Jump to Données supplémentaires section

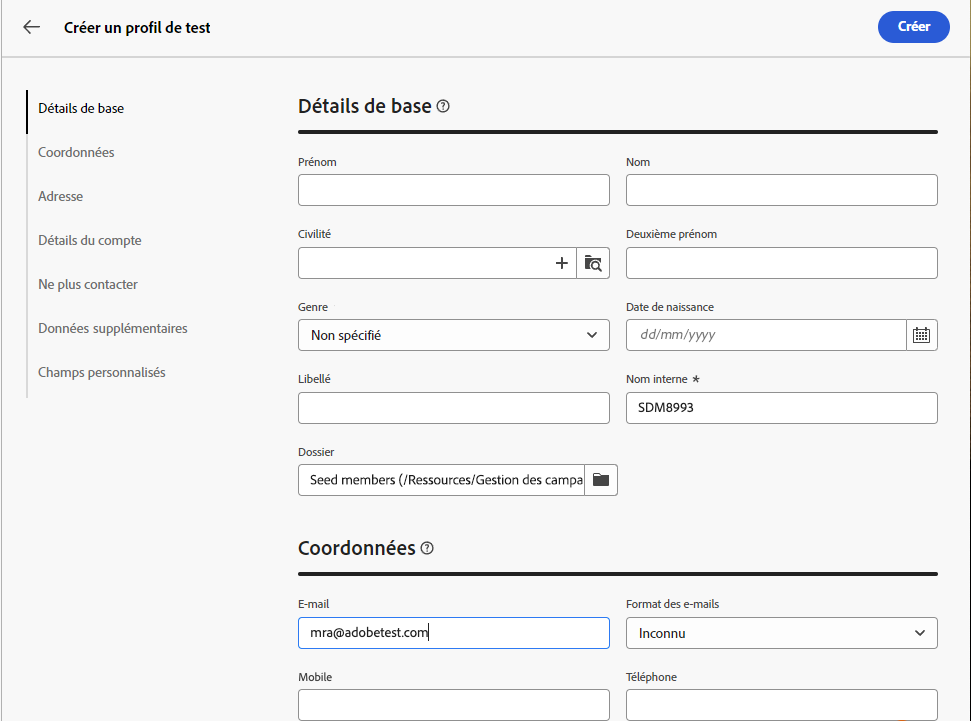112,328
